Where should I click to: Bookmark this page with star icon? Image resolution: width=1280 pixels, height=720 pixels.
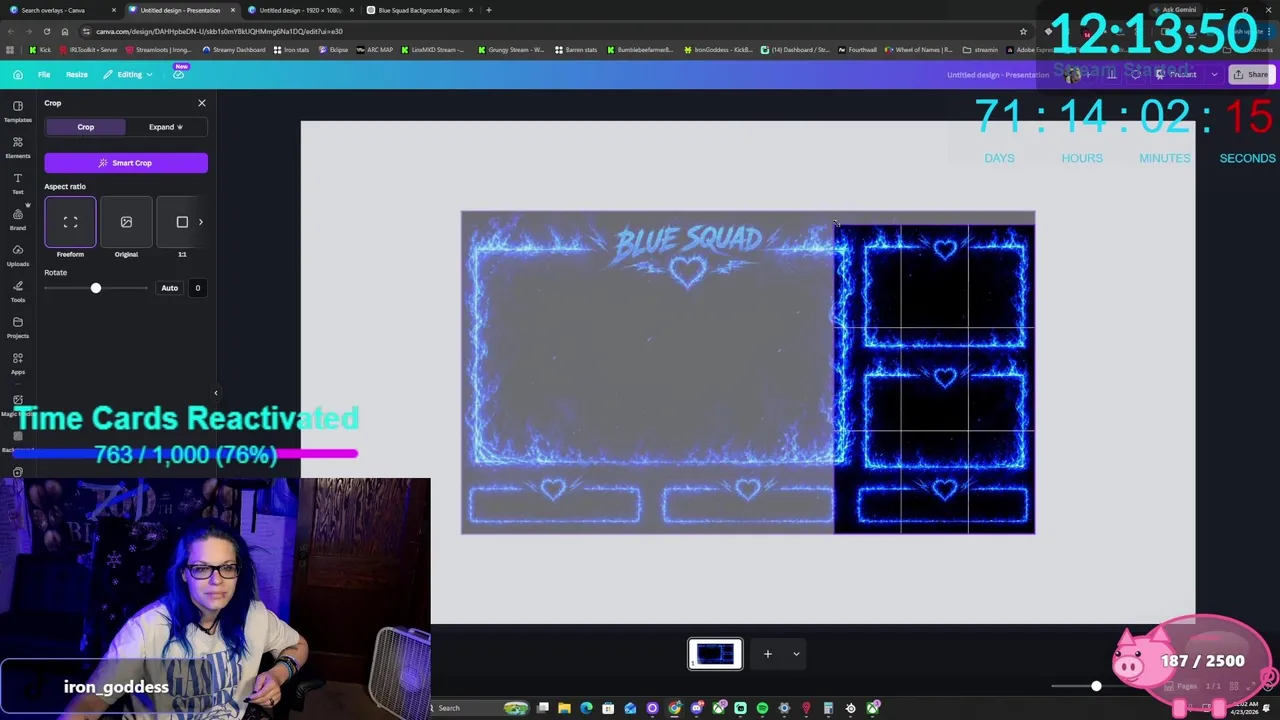(x=1022, y=31)
